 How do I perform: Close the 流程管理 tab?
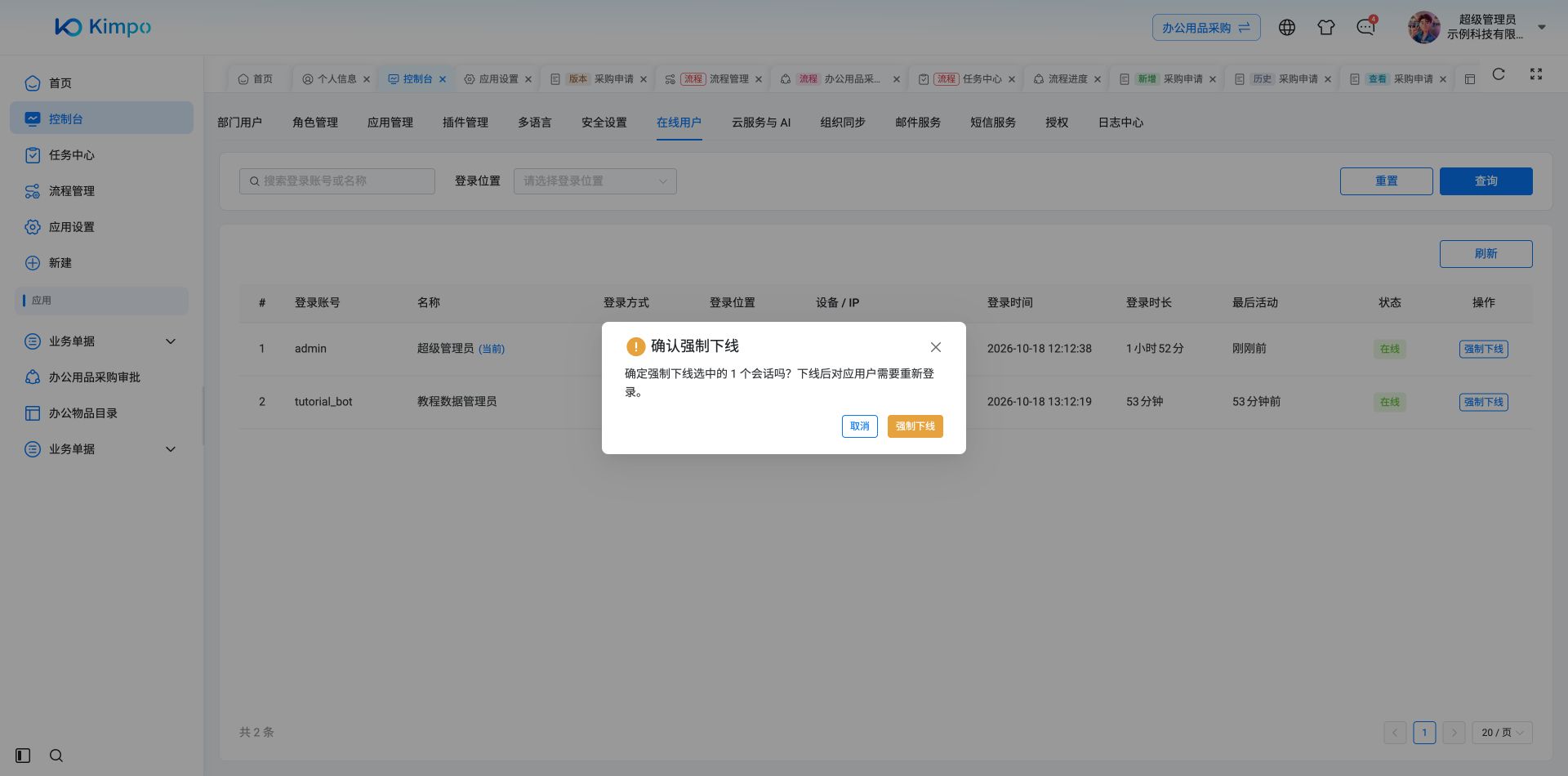(759, 79)
